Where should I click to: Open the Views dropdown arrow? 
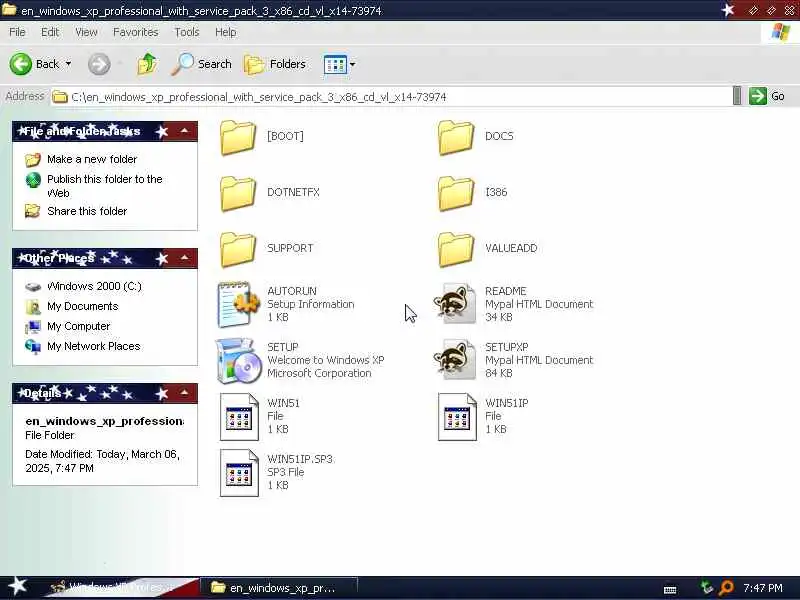pos(352,65)
